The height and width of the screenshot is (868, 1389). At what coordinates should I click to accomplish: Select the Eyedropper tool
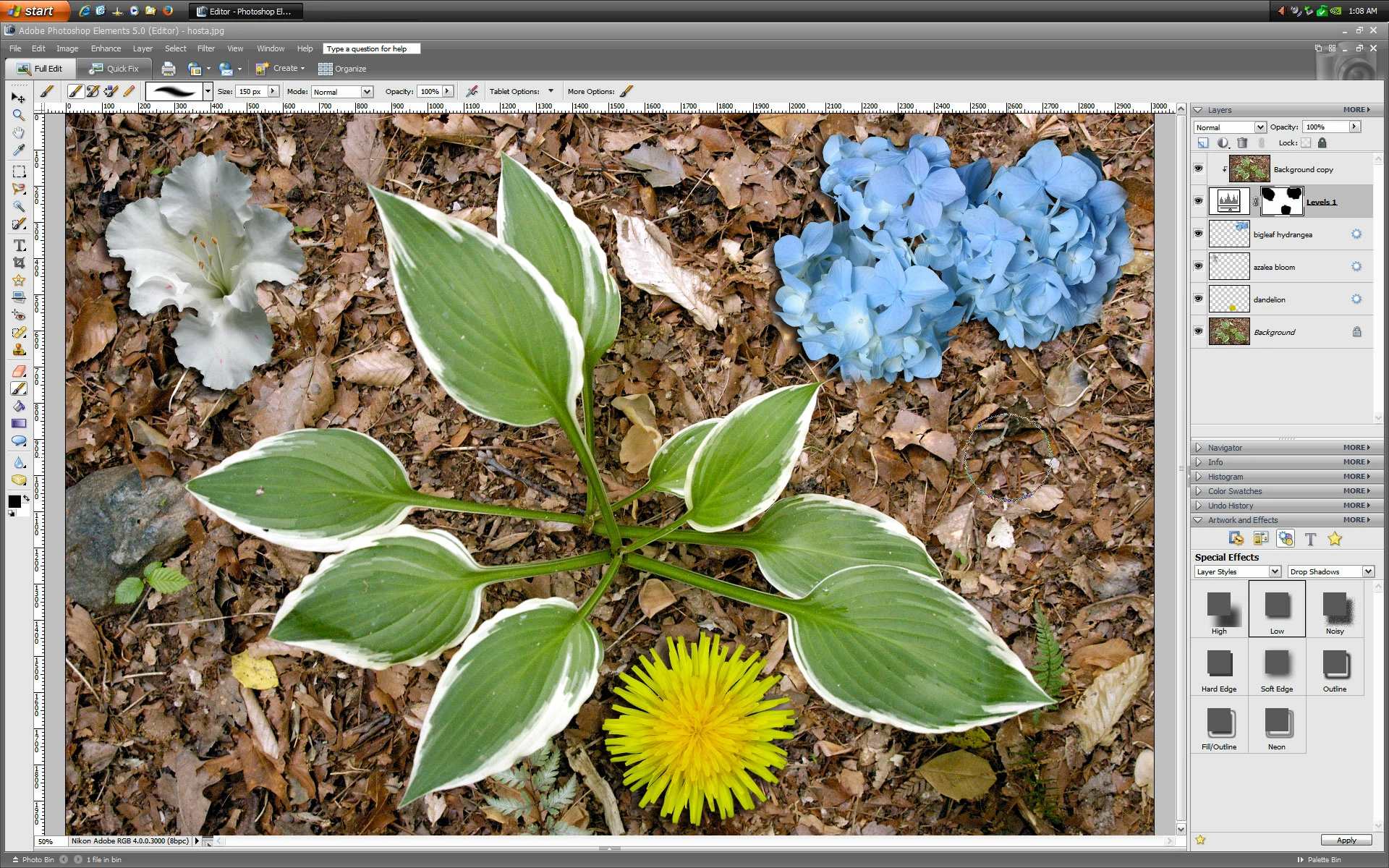click(x=19, y=150)
